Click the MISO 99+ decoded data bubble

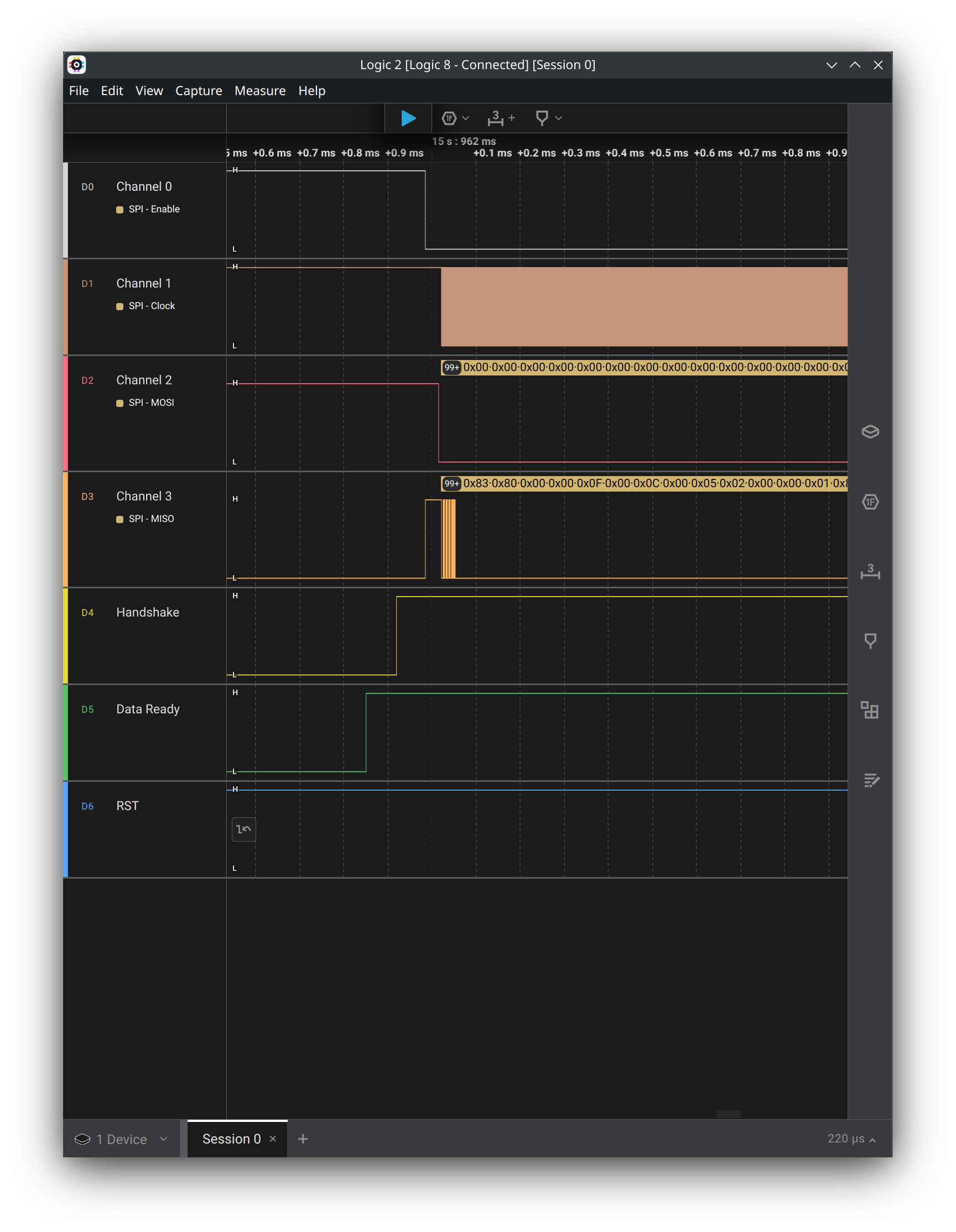[451, 483]
